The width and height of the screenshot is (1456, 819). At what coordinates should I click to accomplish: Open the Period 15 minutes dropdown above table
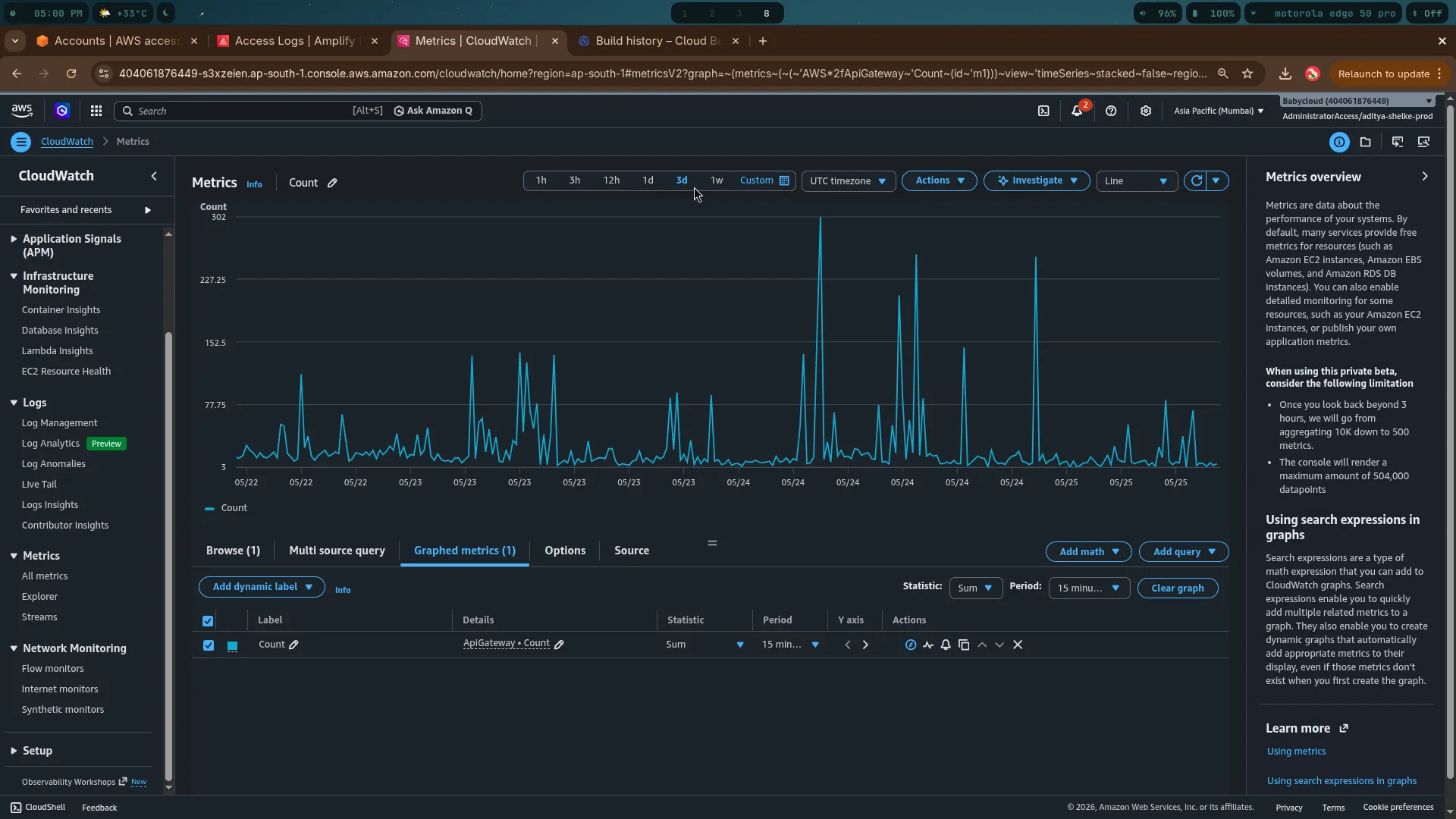pyautogui.click(x=1088, y=588)
